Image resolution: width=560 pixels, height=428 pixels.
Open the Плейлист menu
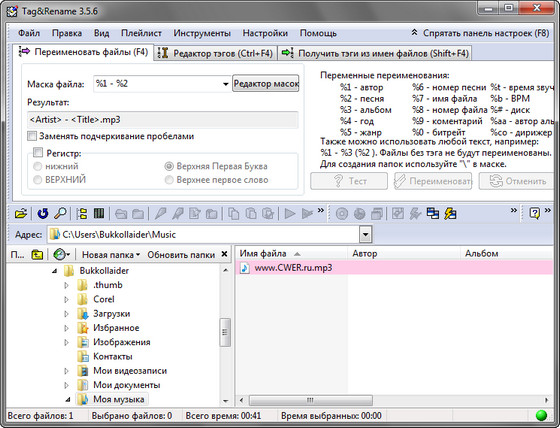point(141,33)
